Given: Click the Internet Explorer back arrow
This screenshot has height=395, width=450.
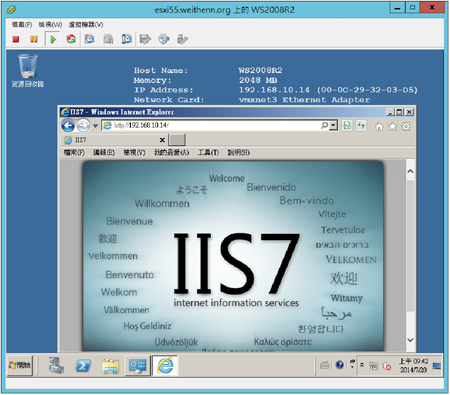Looking at the screenshot, I should [68, 126].
